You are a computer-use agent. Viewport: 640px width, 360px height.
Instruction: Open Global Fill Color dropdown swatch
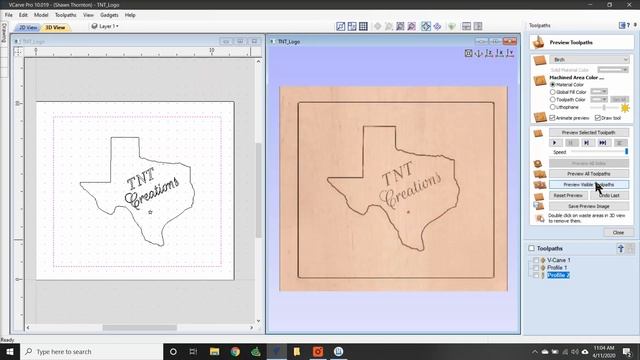pos(599,91)
